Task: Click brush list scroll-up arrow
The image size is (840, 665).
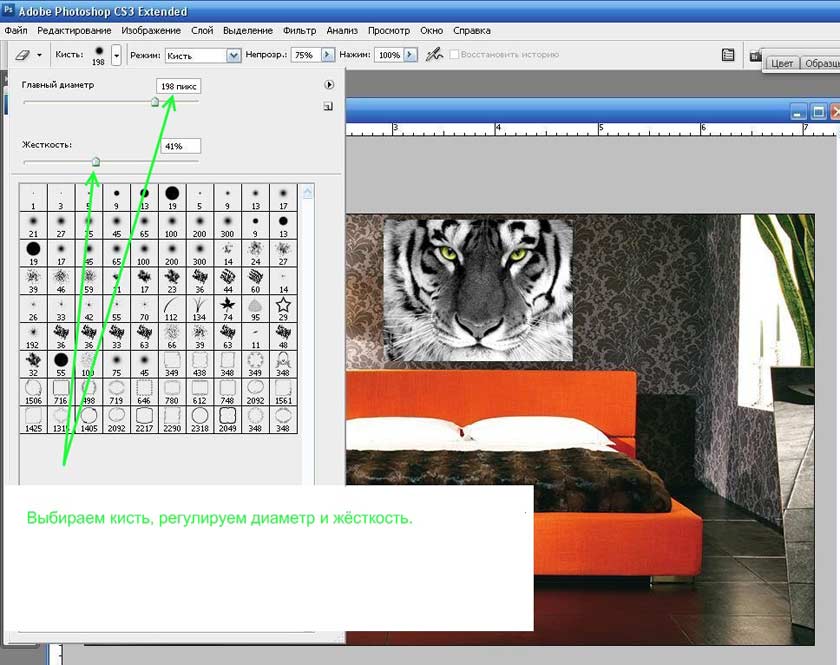Action: pos(307,193)
